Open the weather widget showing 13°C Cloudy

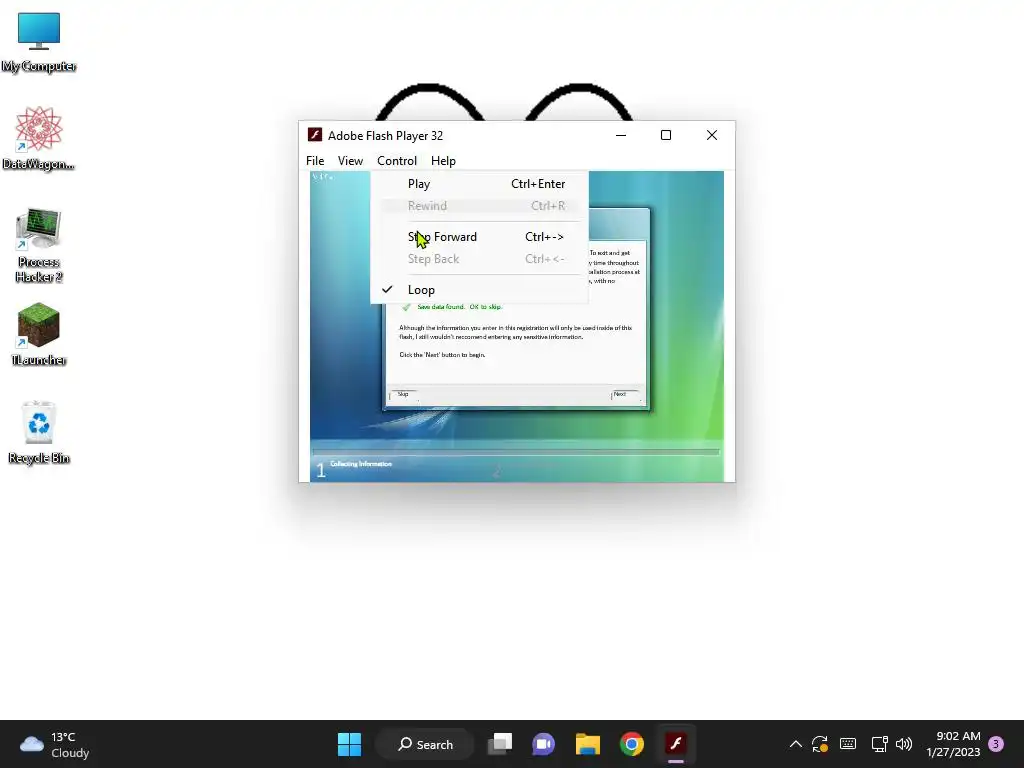(55, 744)
